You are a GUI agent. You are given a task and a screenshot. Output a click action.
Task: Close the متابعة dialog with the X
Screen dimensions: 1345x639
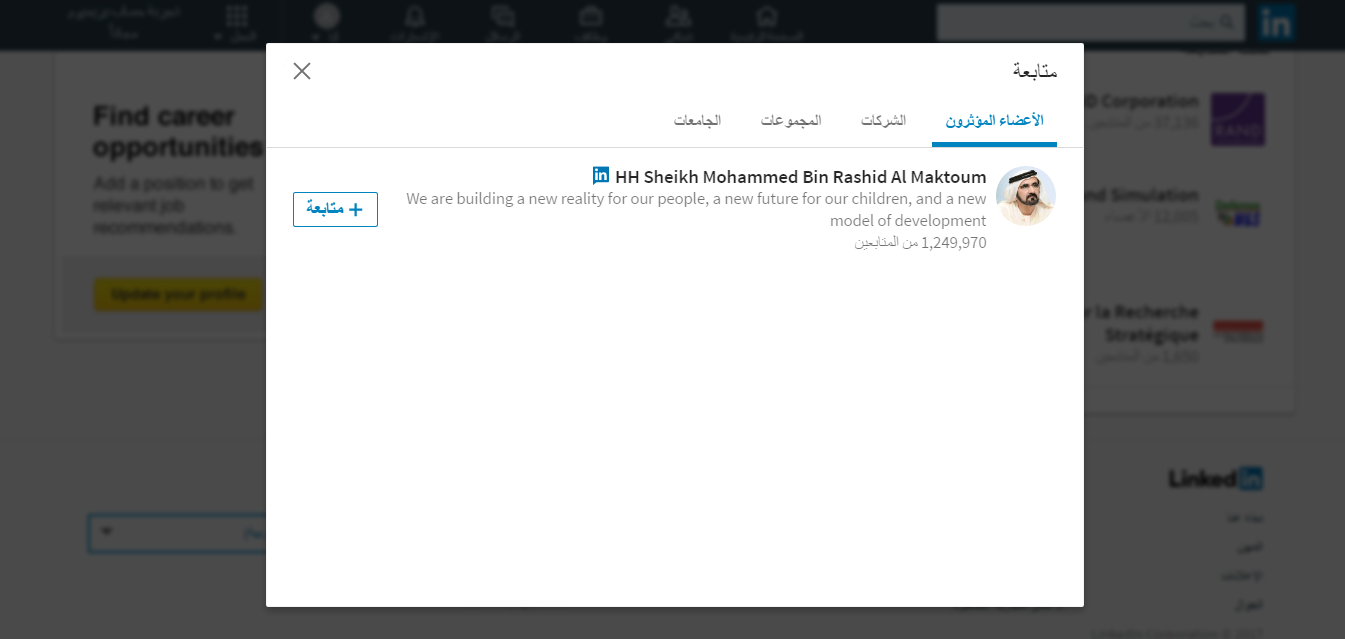point(302,71)
